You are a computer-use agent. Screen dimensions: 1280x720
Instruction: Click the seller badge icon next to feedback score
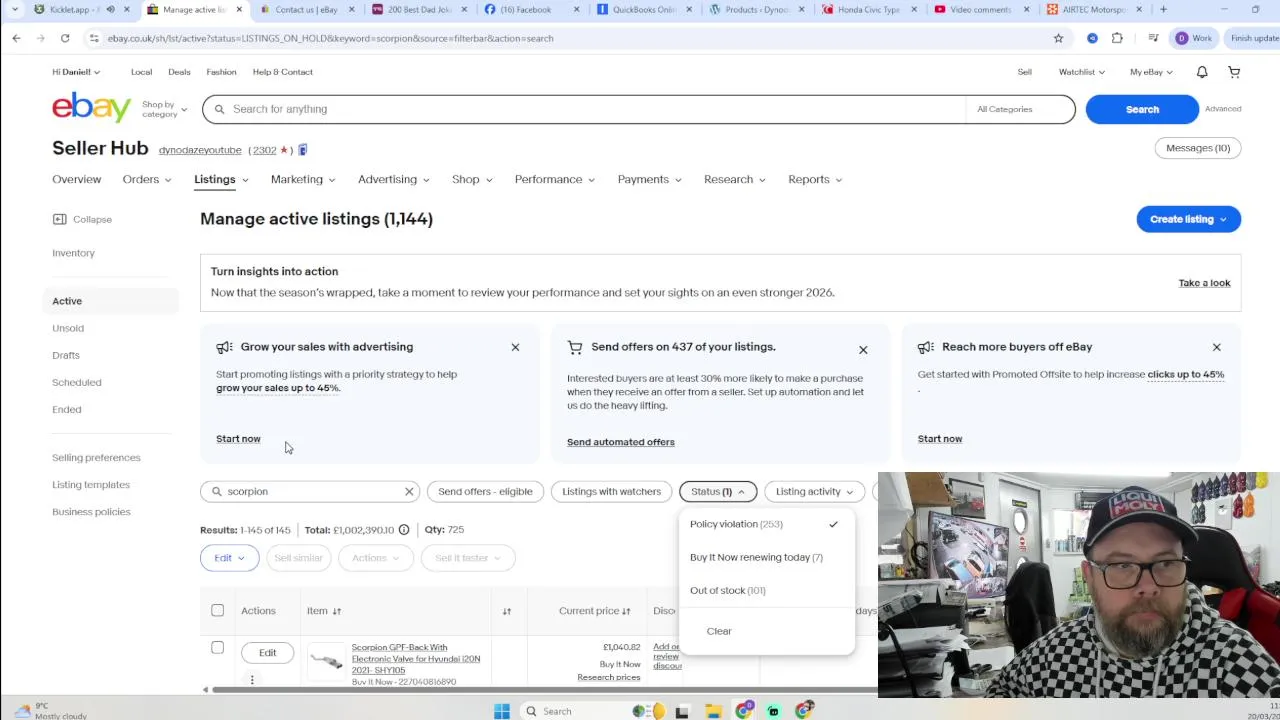coord(303,150)
